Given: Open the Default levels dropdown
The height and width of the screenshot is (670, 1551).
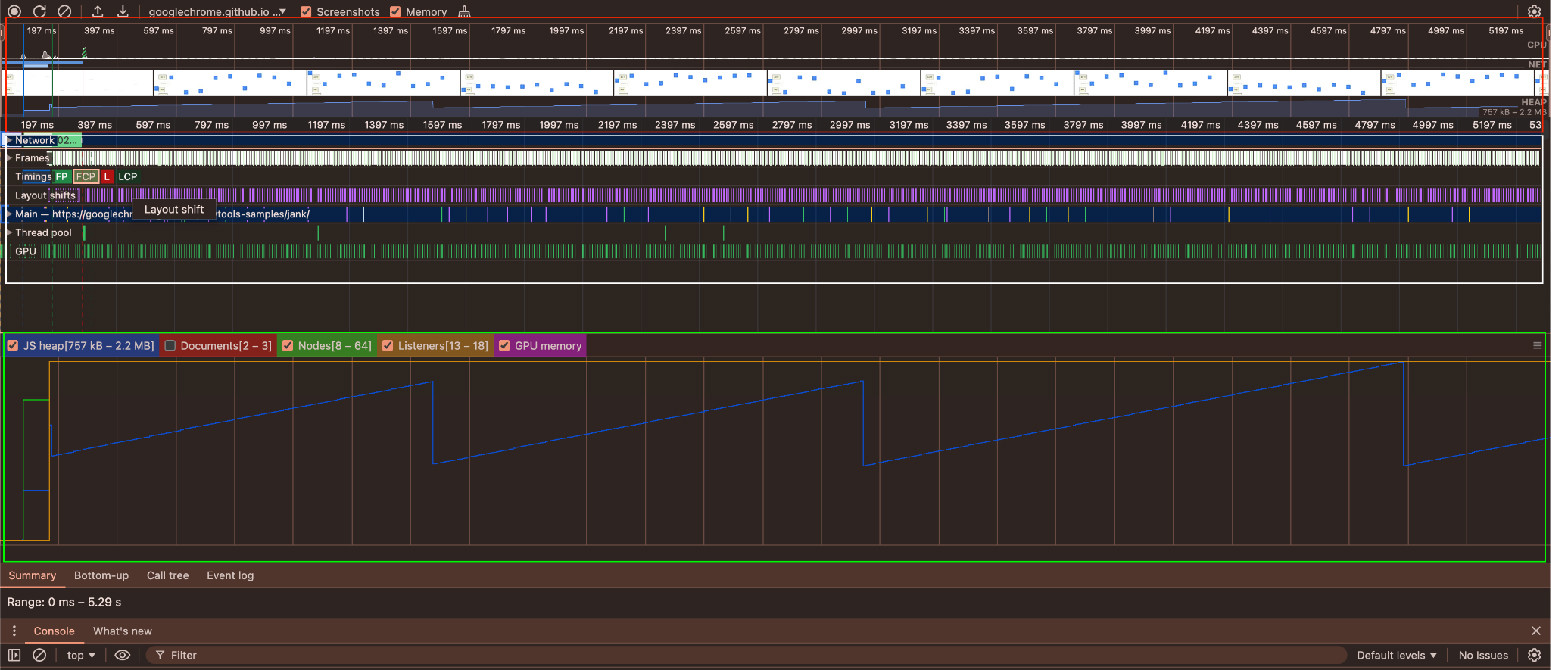Looking at the screenshot, I should (x=1396, y=655).
